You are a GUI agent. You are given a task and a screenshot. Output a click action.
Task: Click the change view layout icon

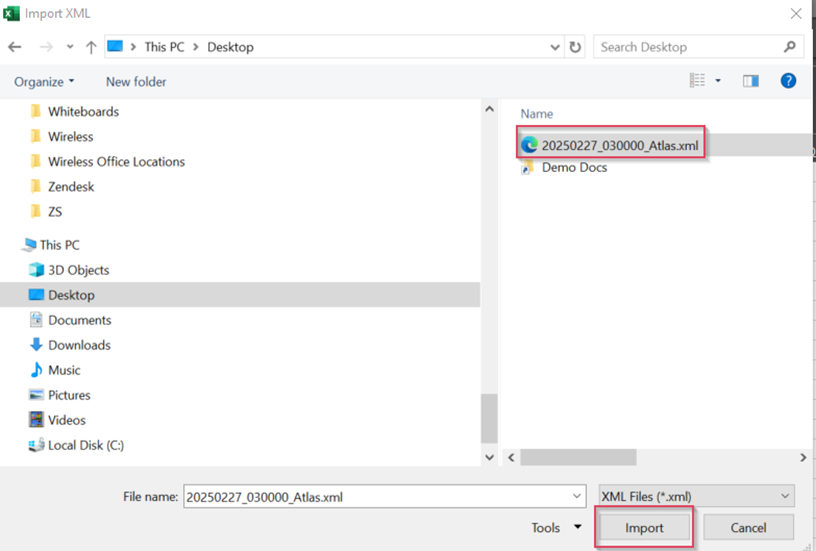(x=697, y=81)
